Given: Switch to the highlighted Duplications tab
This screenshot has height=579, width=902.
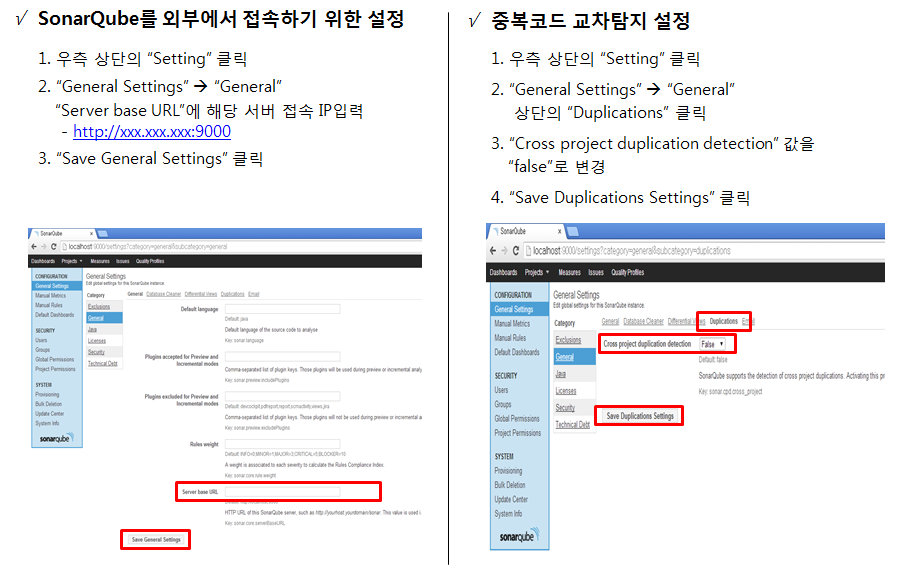Looking at the screenshot, I should tap(723, 321).
